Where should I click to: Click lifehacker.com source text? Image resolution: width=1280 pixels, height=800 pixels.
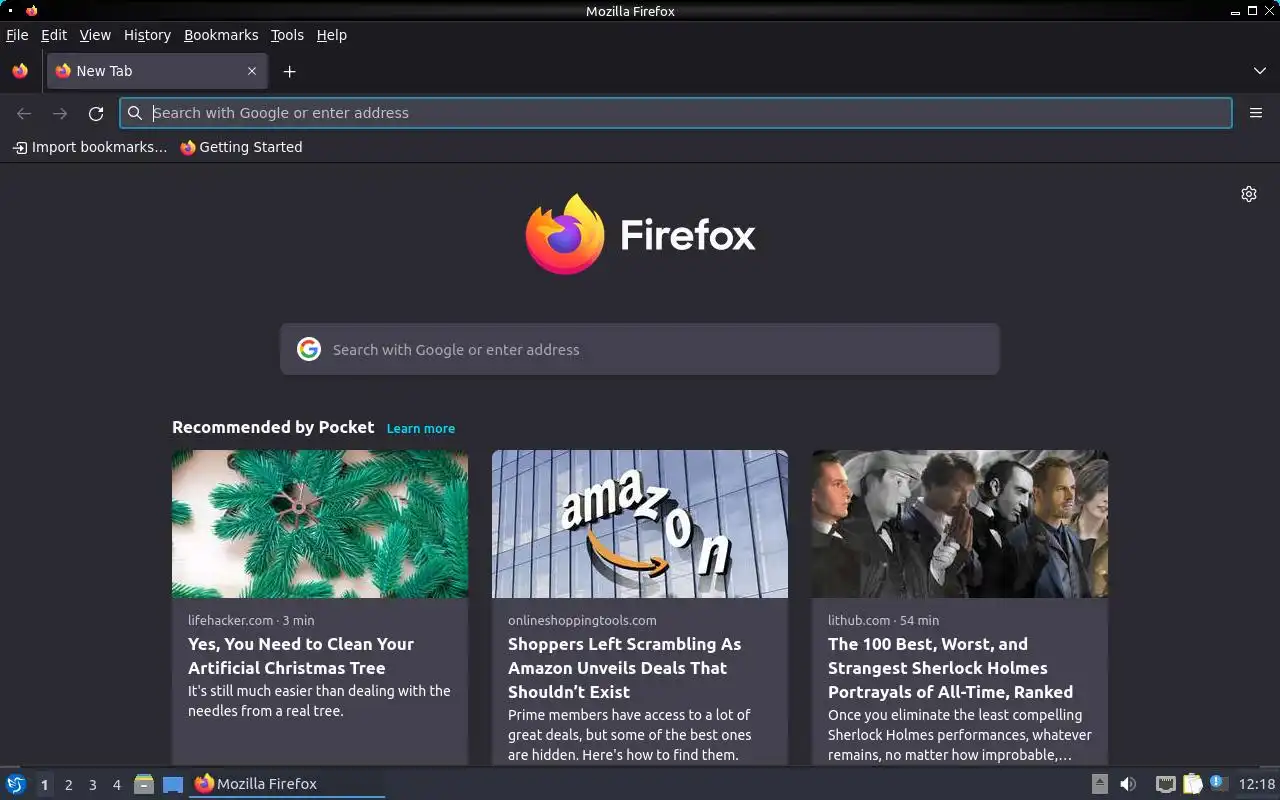231,620
